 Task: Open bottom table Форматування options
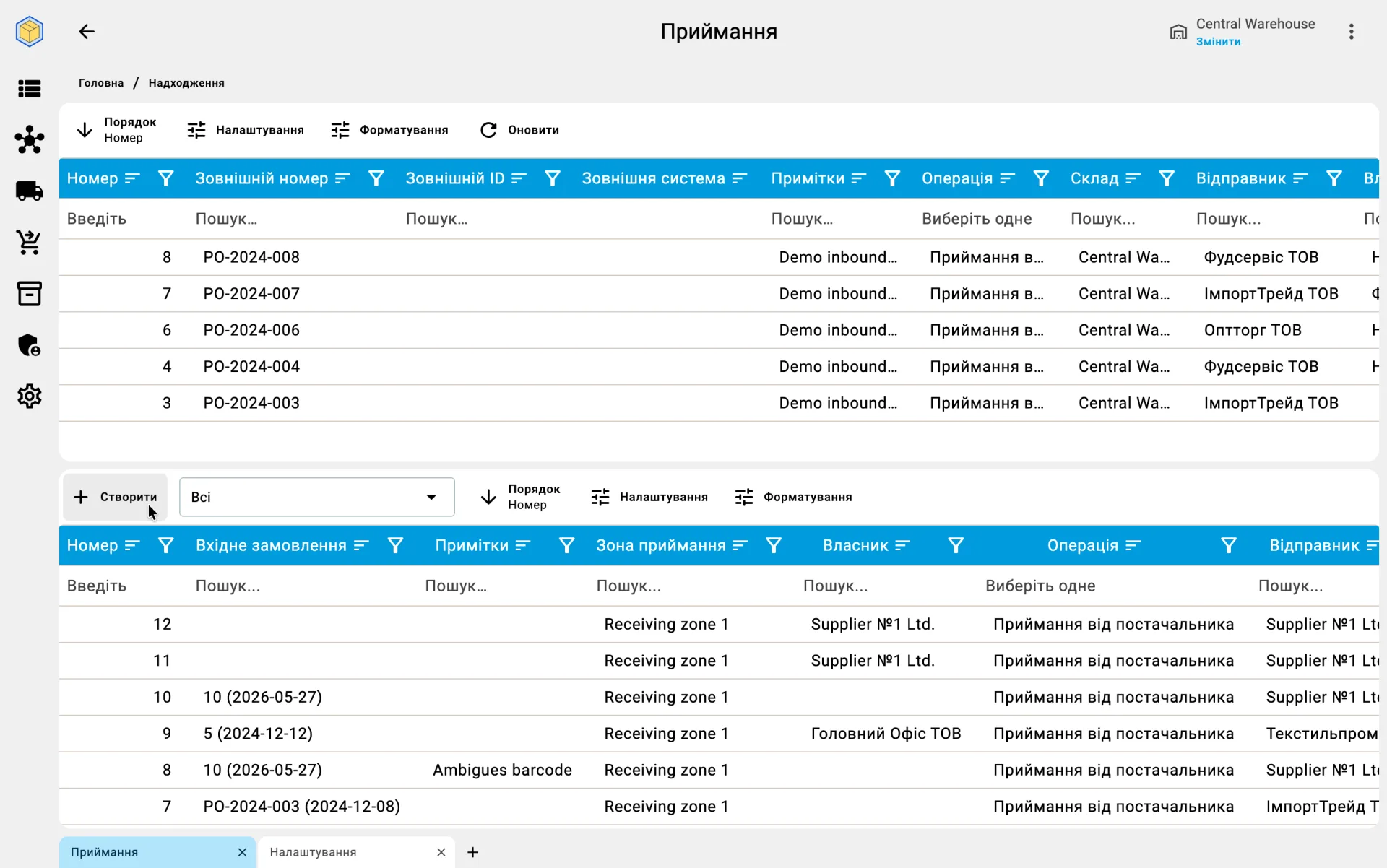(794, 497)
